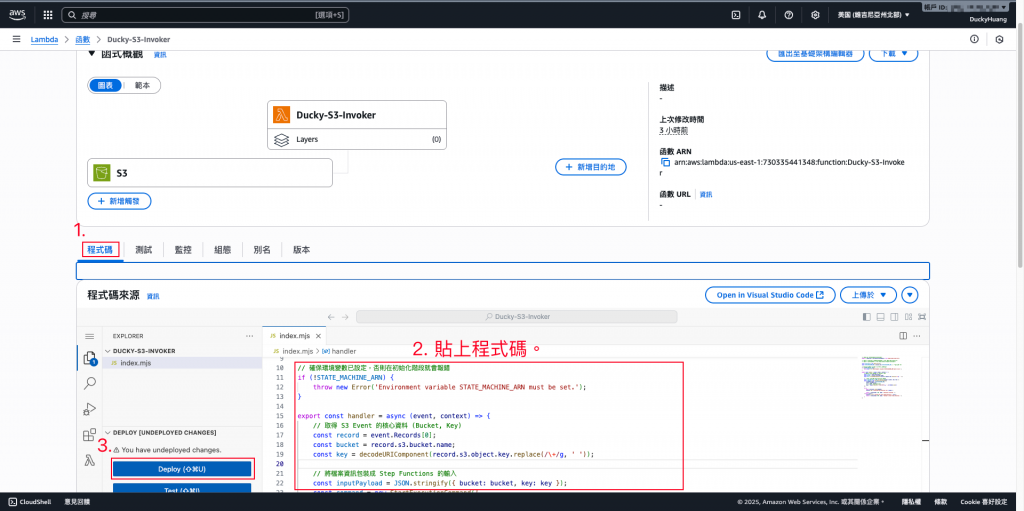1024x511 pixels.
Task: Switch to the 版本 tab
Action: point(301,250)
